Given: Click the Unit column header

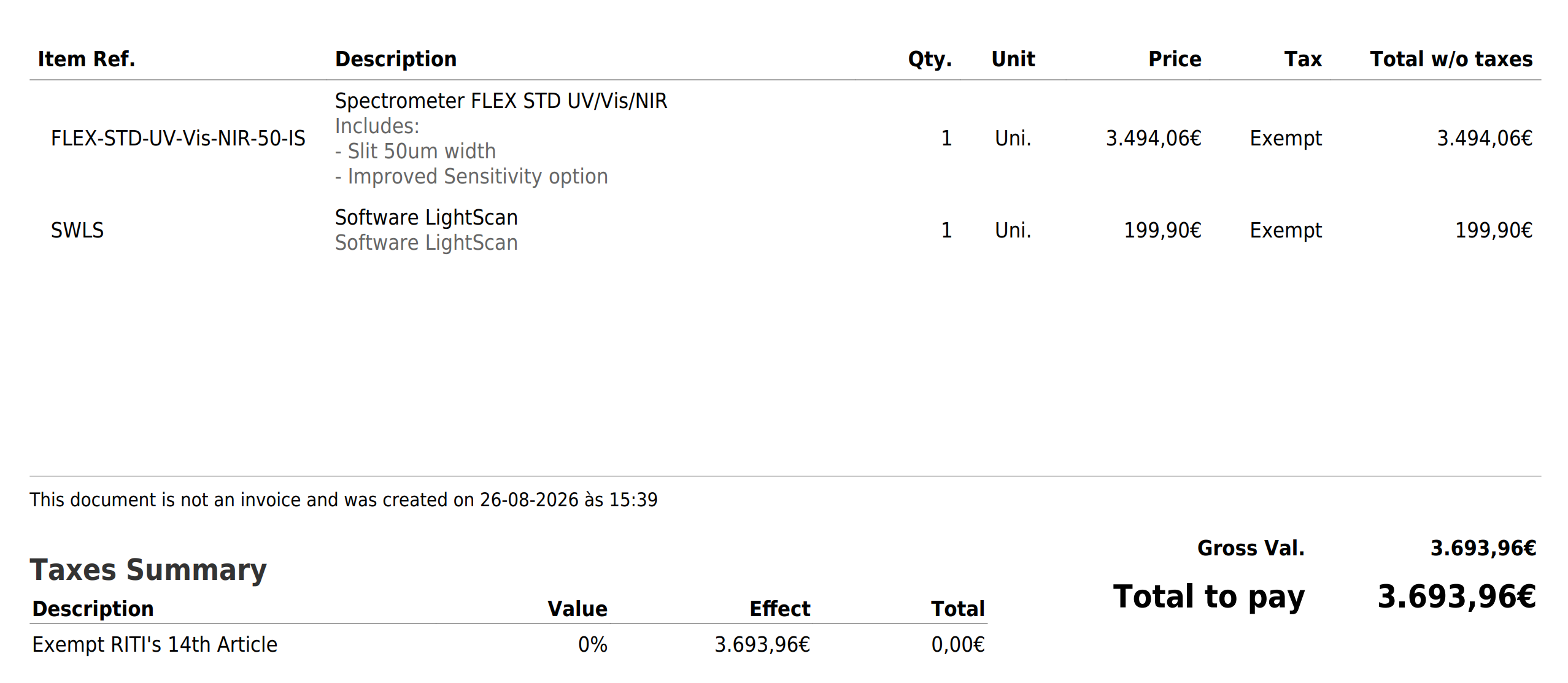Looking at the screenshot, I should pos(1013,59).
